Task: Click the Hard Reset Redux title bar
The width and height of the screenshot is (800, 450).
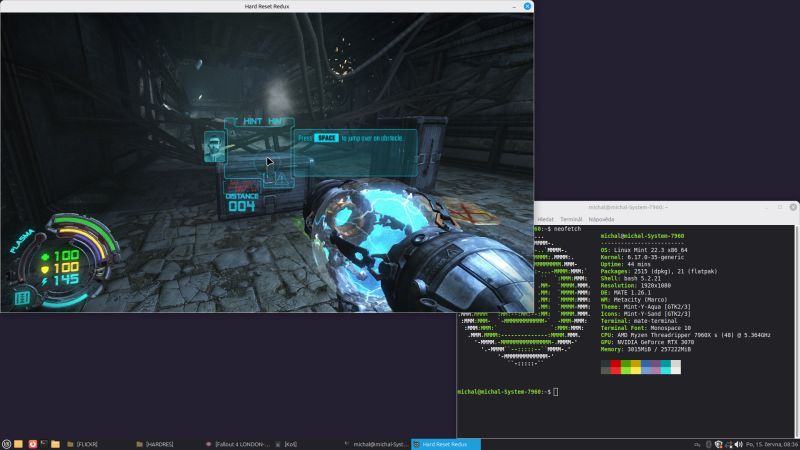Action: [266, 6]
